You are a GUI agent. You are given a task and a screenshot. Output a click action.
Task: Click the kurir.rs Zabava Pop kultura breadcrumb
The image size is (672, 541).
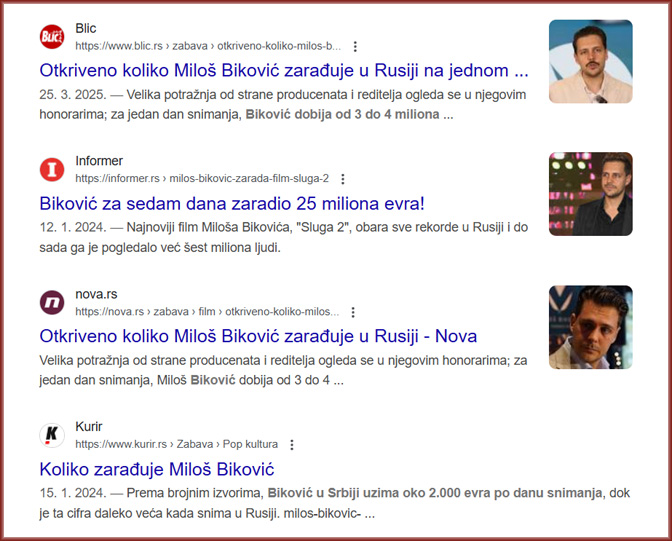177,444
